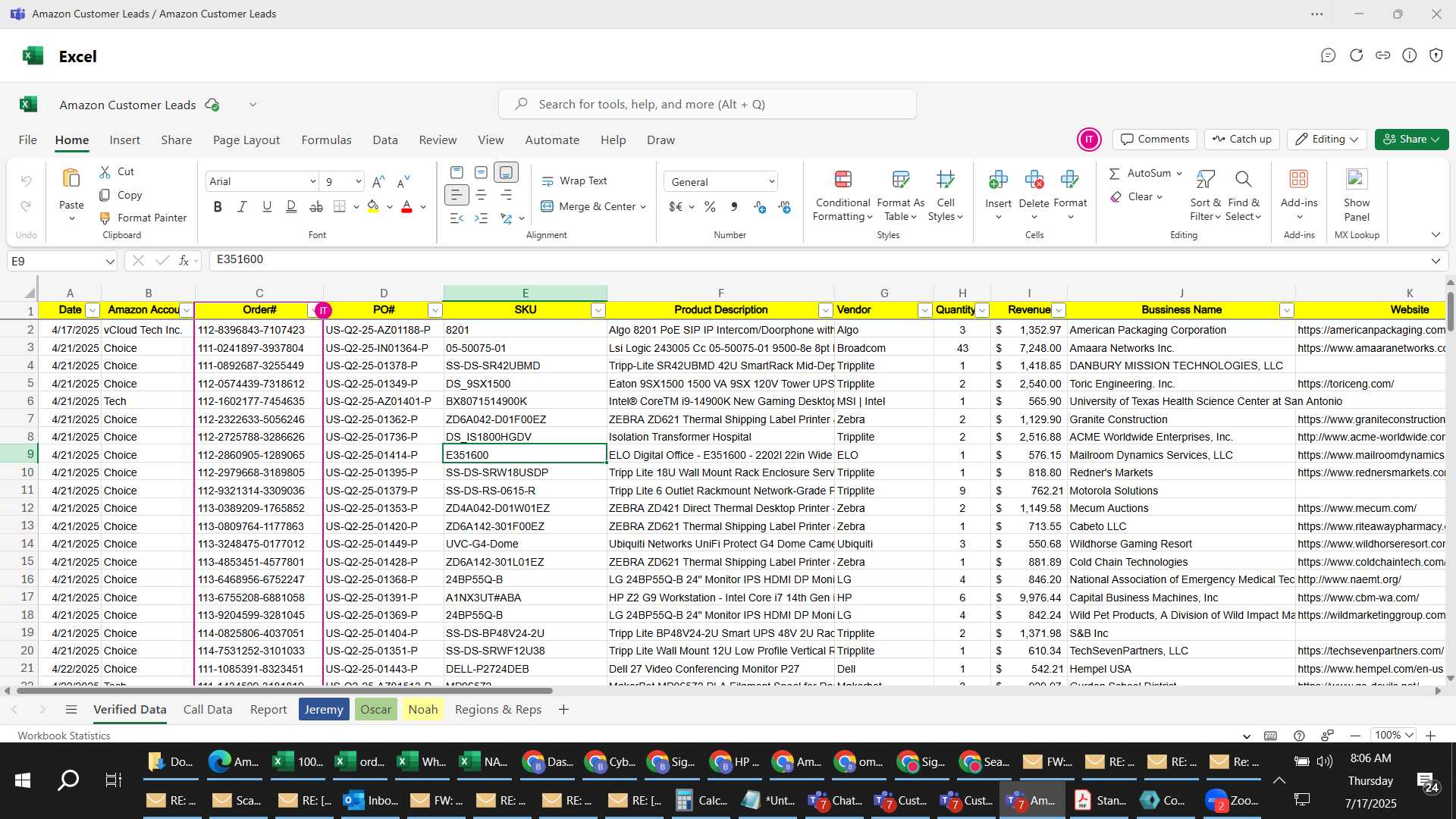
Task: Click the Bold formatting icon
Action: click(218, 206)
